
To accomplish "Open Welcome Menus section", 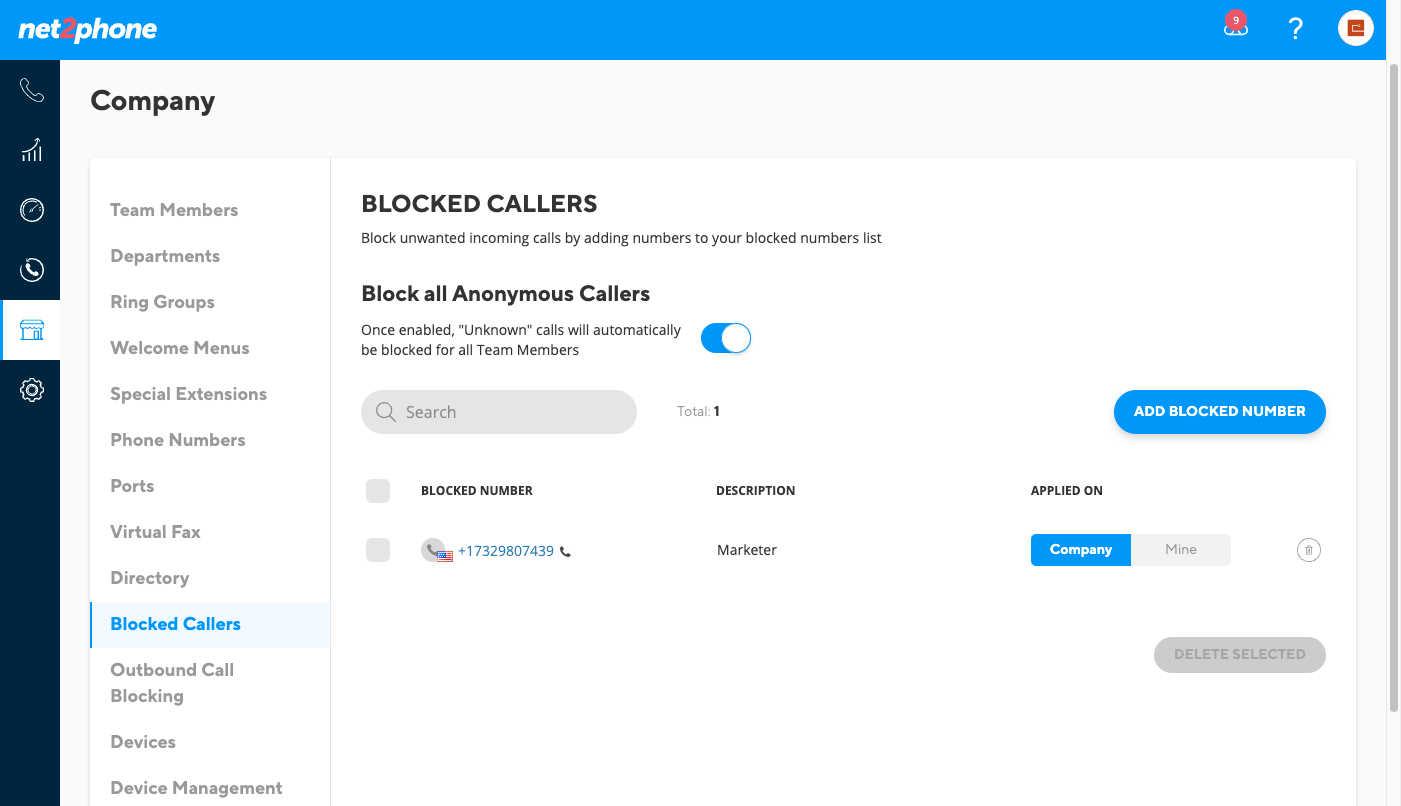I will pos(180,348).
